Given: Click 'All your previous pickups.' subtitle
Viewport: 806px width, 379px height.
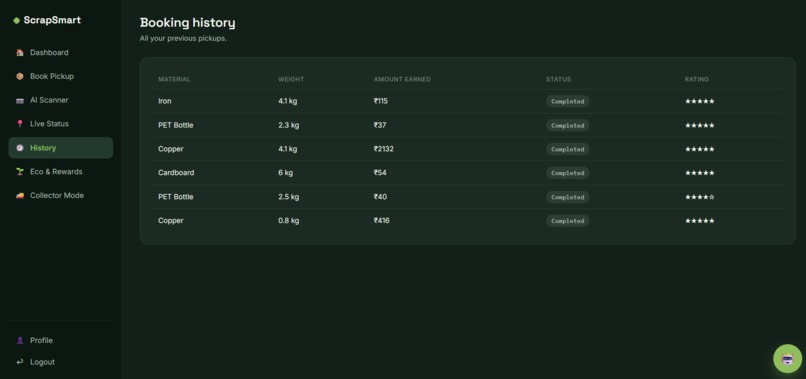Looking at the screenshot, I should (183, 39).
